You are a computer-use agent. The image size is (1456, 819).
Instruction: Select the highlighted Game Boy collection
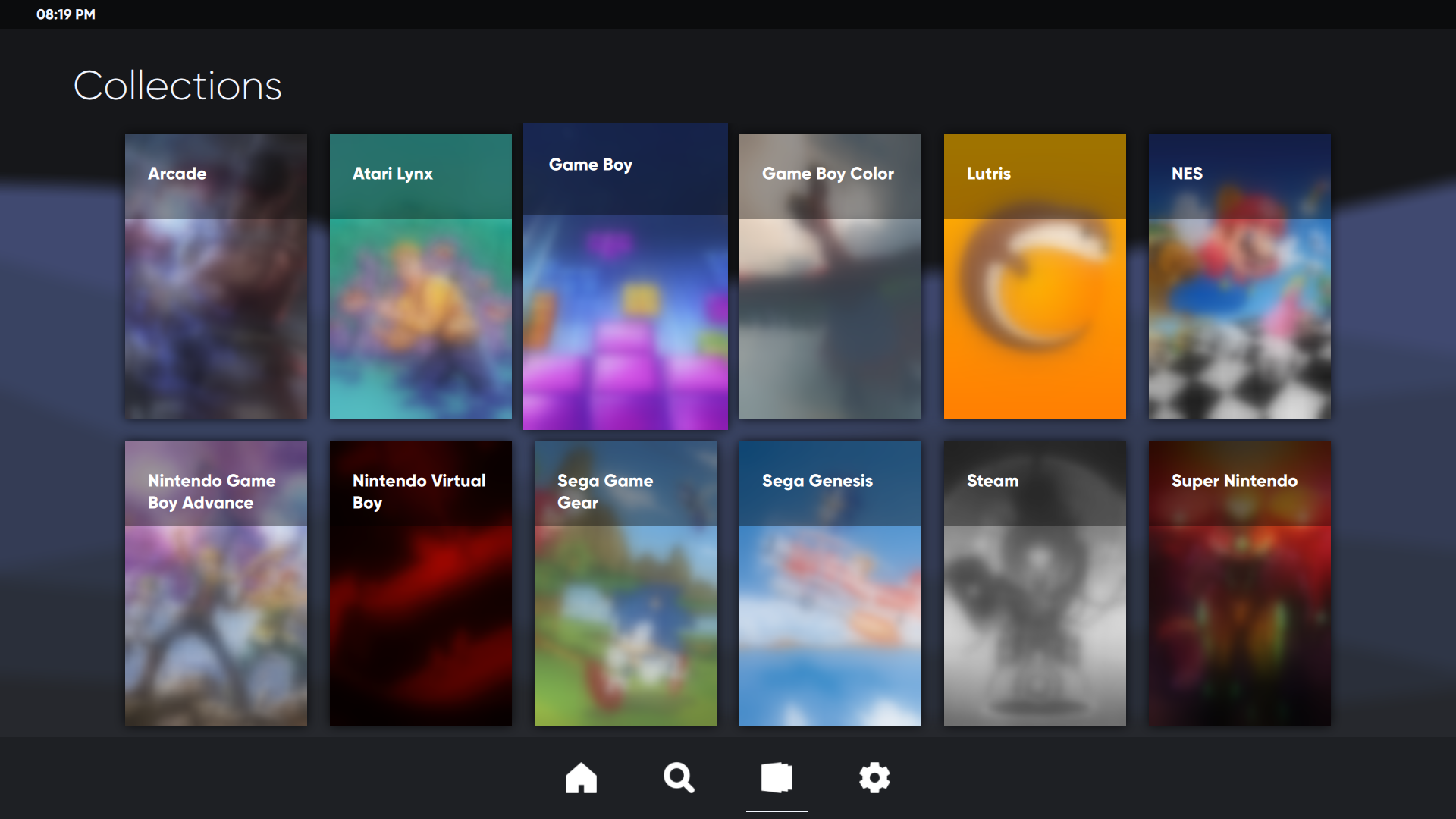626,276
